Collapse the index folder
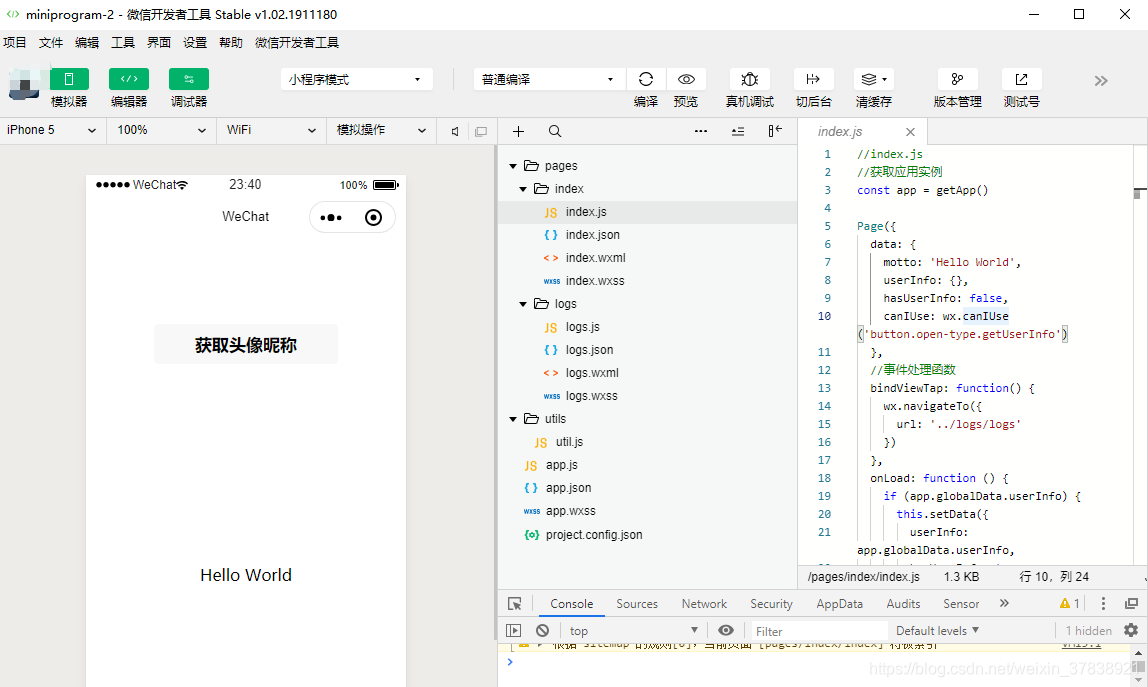The image size is (1148, 687). click(523, 189)
